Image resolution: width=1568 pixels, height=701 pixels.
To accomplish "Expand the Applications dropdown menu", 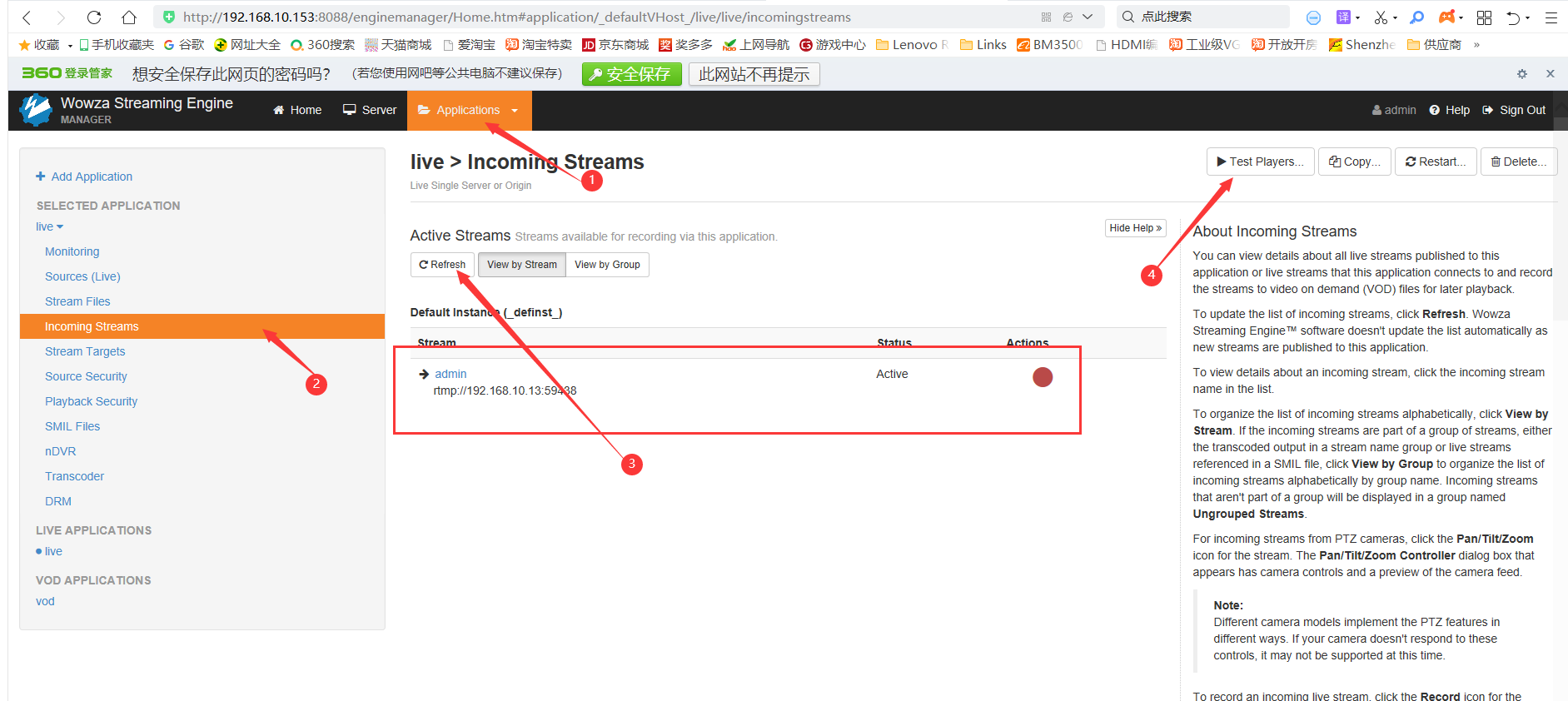I will pyautogui.click(x=469, y=110).
